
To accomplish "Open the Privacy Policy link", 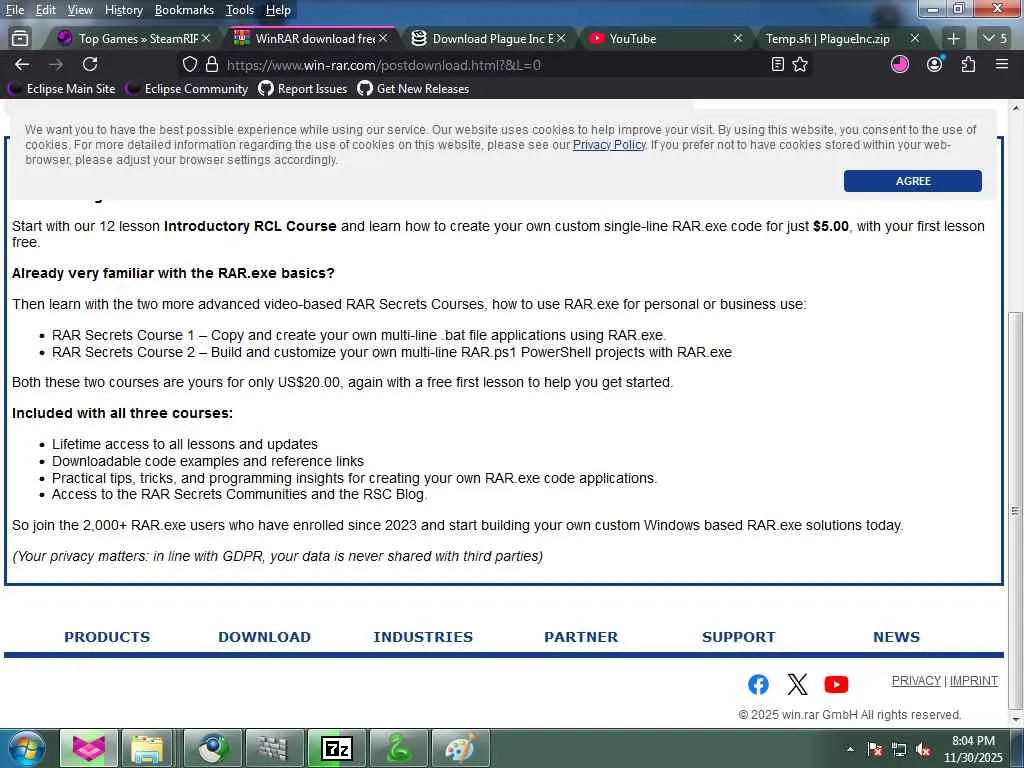I will 609,145.
